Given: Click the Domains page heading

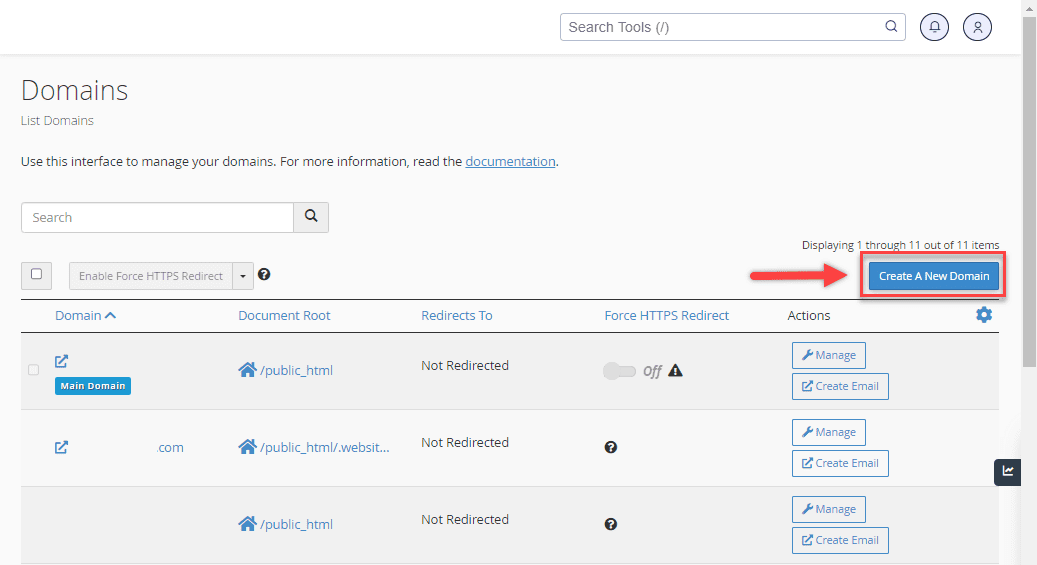Looking at the screenshot, I should click(74, 90).
